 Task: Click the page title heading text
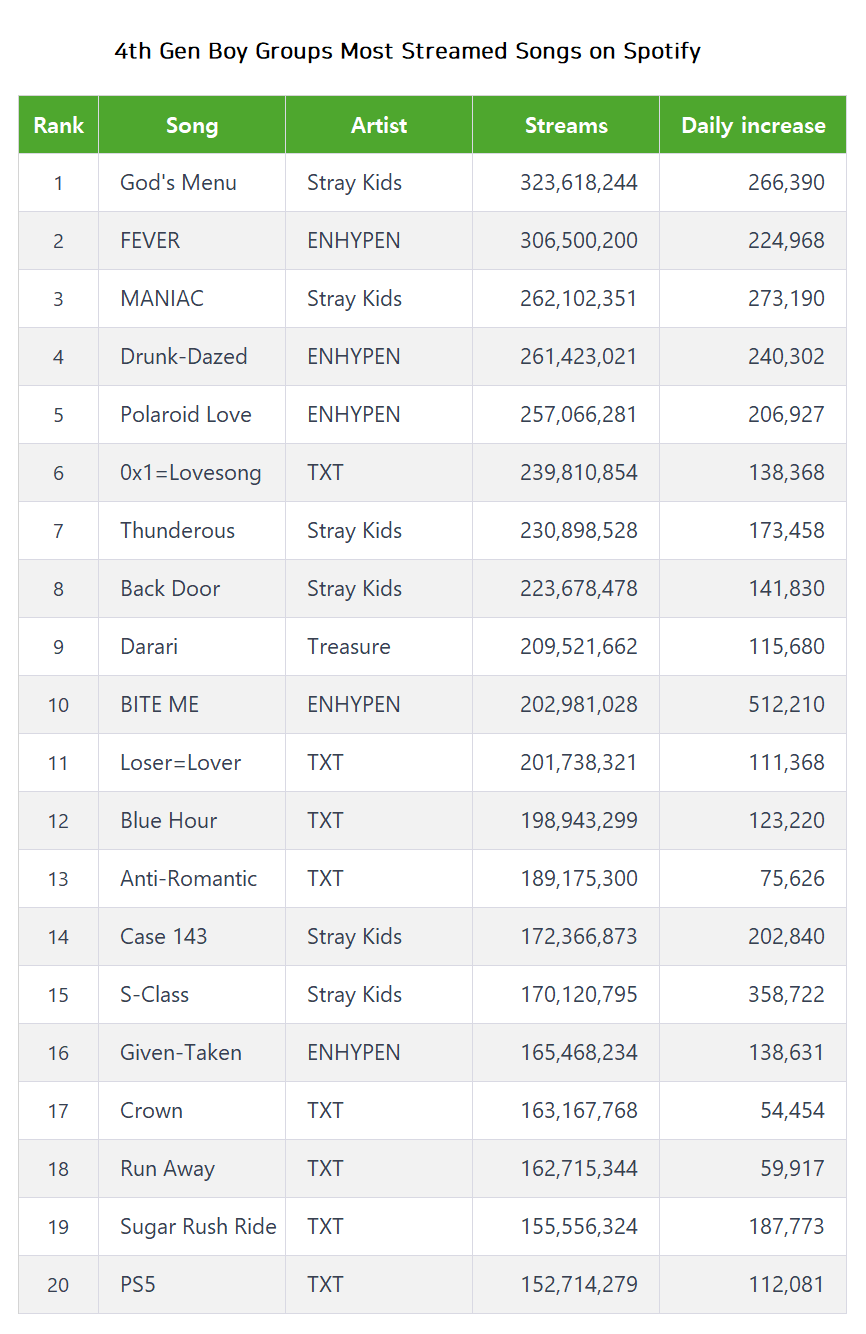pos(407,51)
